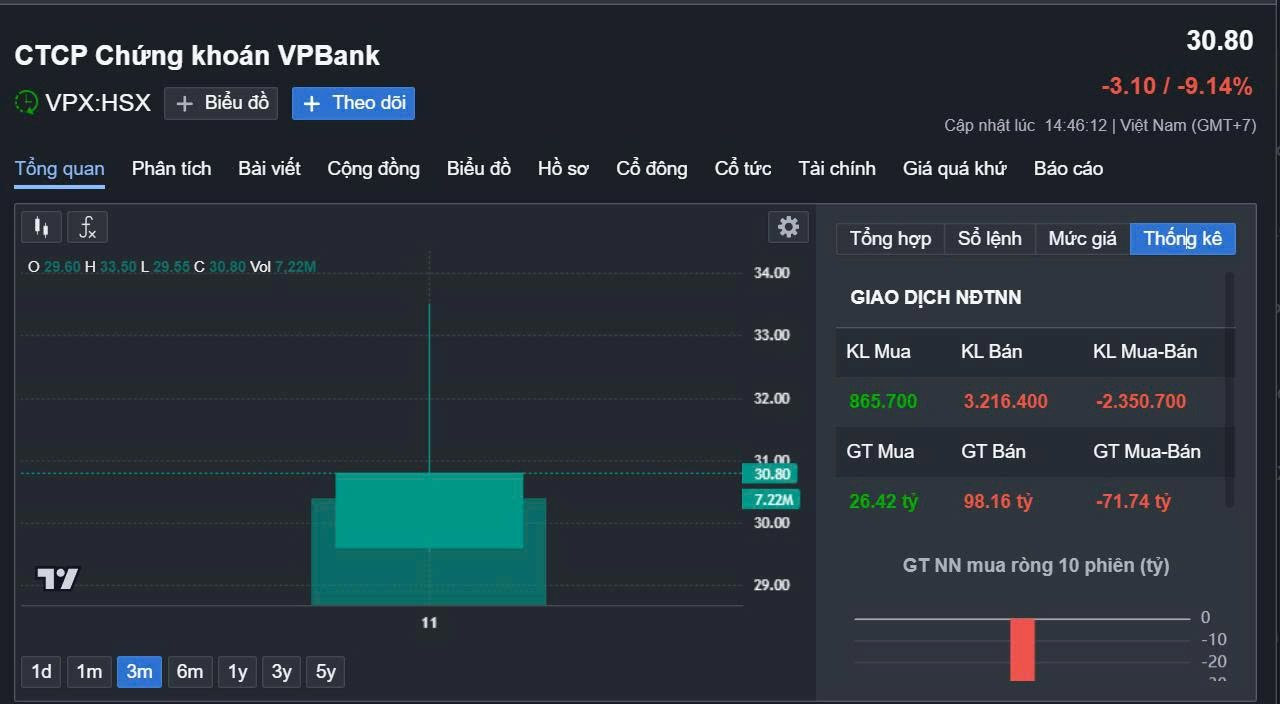Switch to Sổ lệnh panel tab

(x=989, y=238)
